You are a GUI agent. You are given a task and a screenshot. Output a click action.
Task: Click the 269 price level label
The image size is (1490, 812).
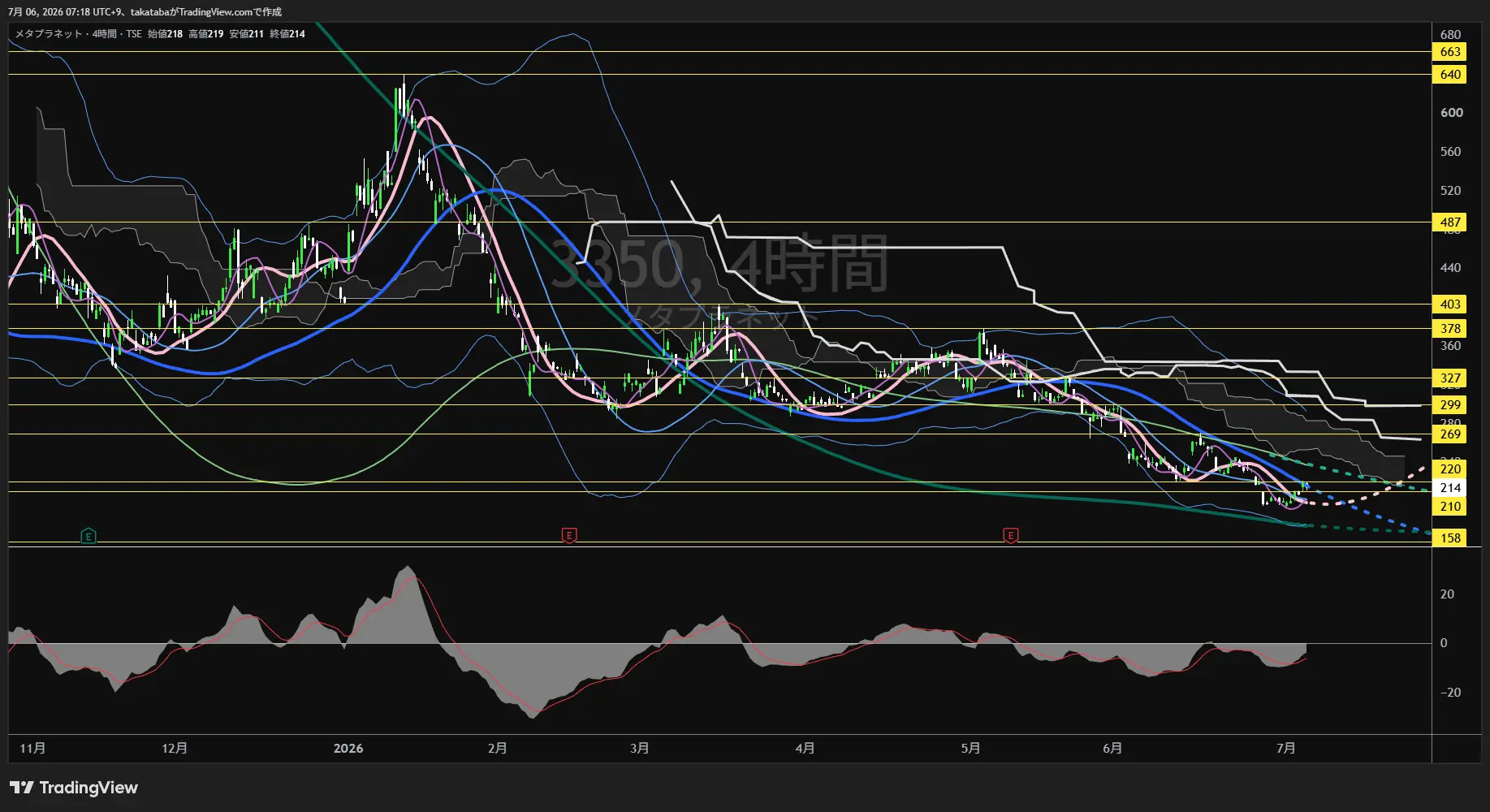coord(1450,434)
